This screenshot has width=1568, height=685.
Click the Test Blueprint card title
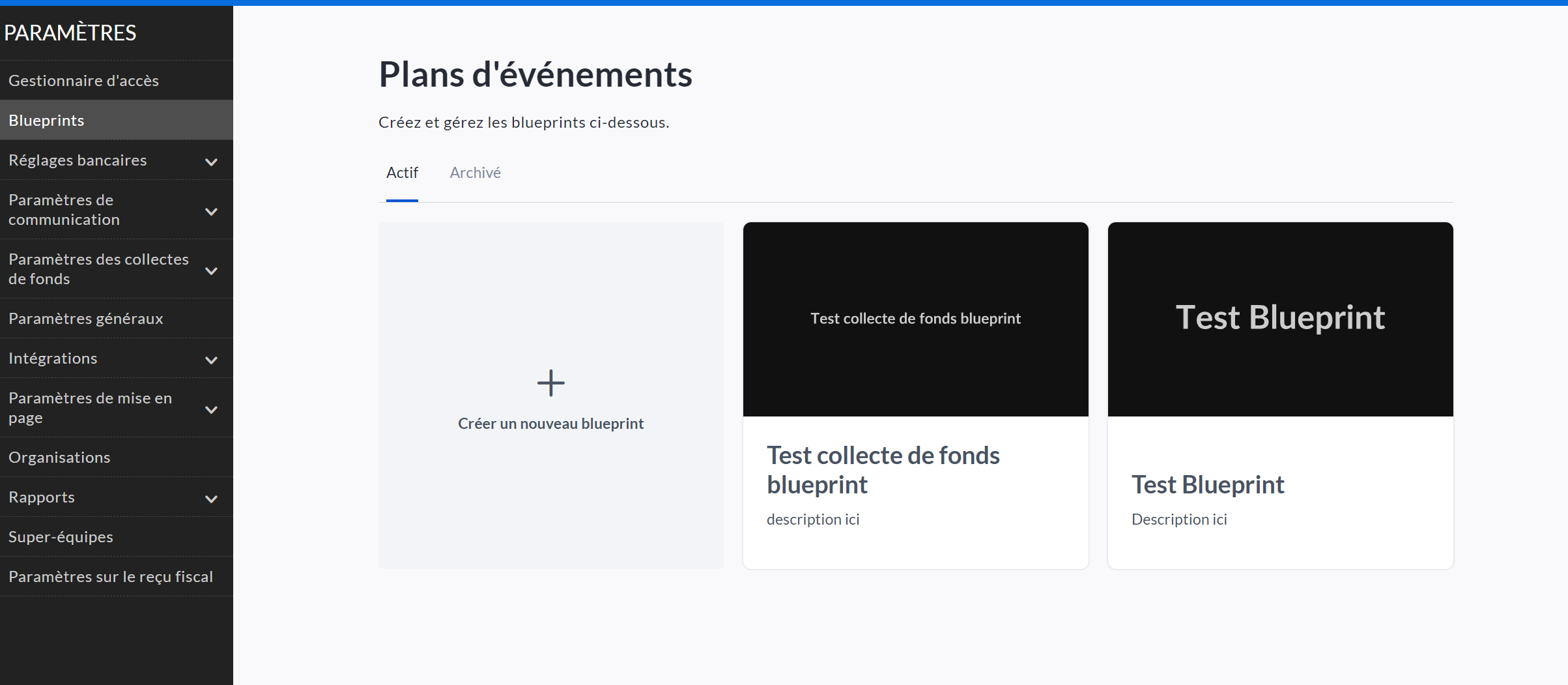(1208, 485)
